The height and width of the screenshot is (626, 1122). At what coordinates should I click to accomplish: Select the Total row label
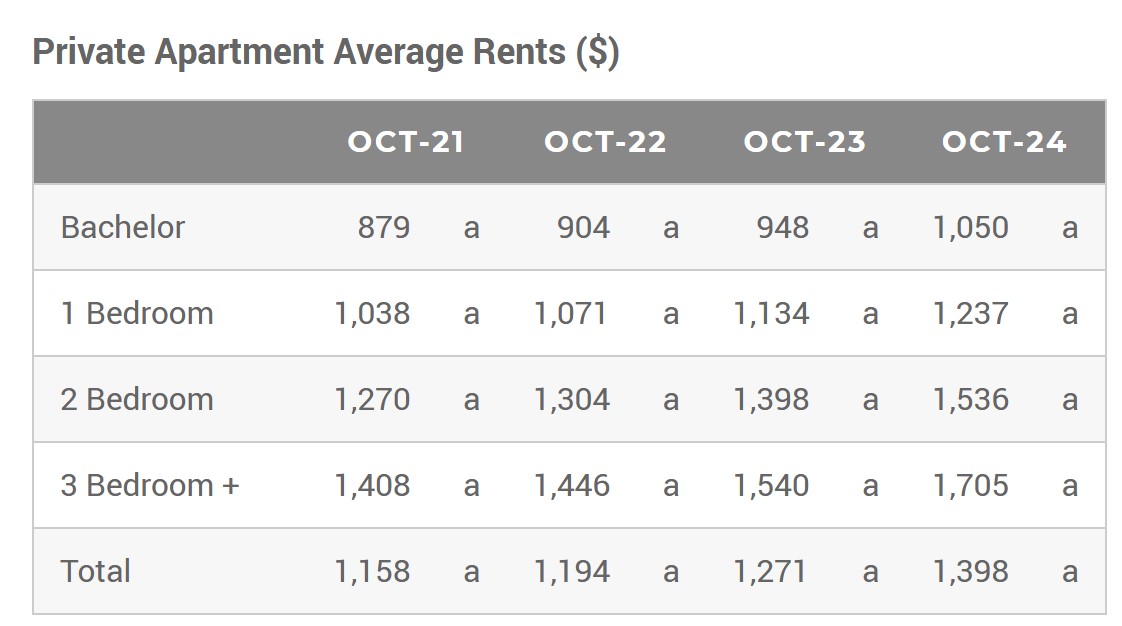[x=96, y=571]
